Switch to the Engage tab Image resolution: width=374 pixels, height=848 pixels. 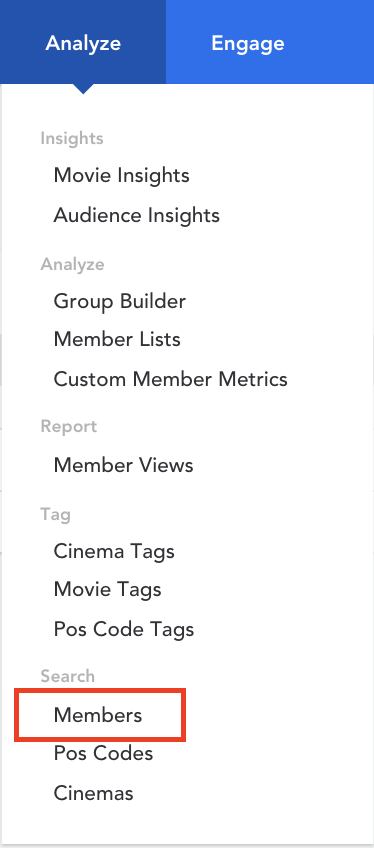[x=248, y=43]
